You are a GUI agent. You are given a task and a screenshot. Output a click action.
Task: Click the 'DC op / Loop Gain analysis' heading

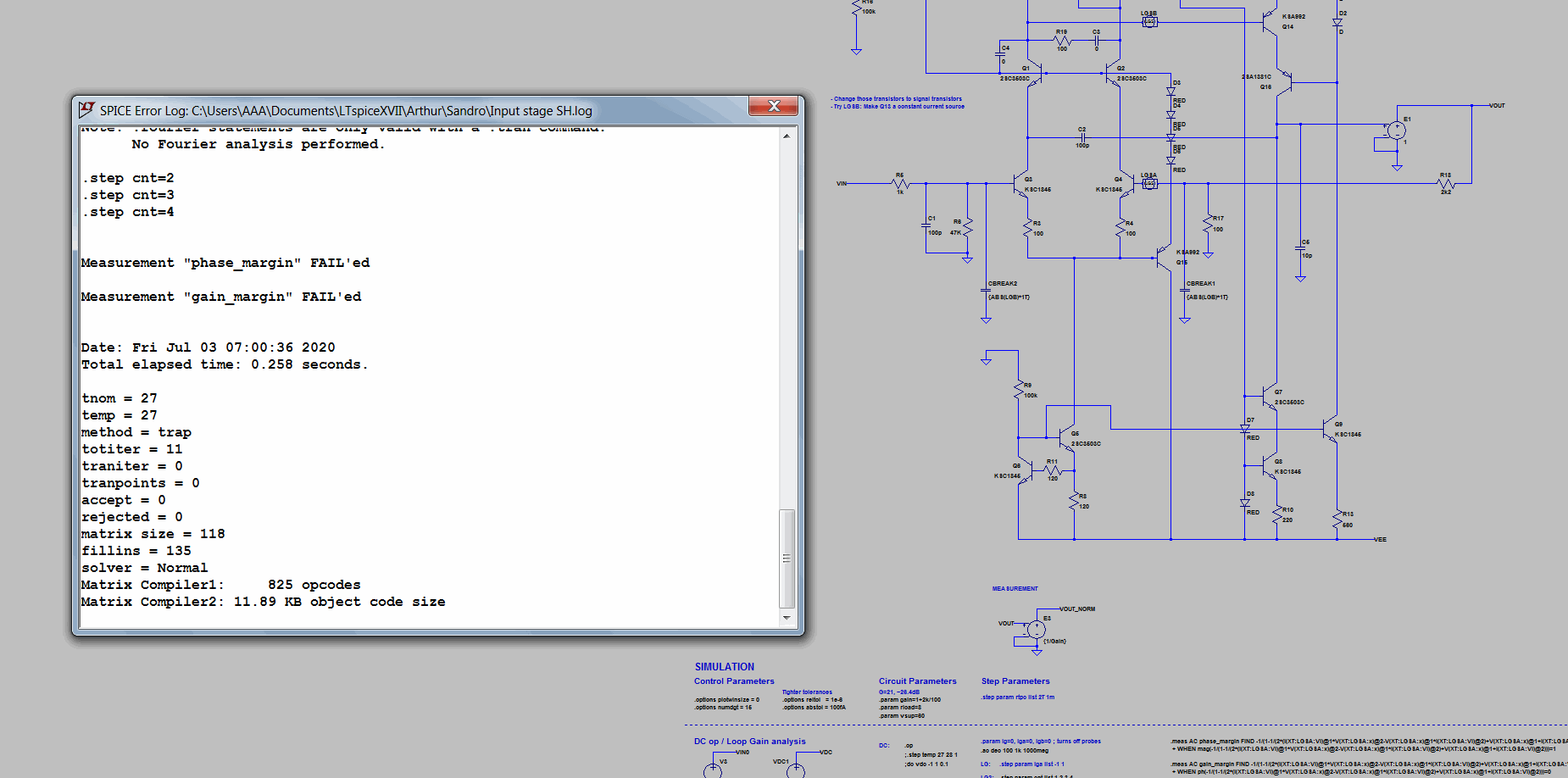750,742
